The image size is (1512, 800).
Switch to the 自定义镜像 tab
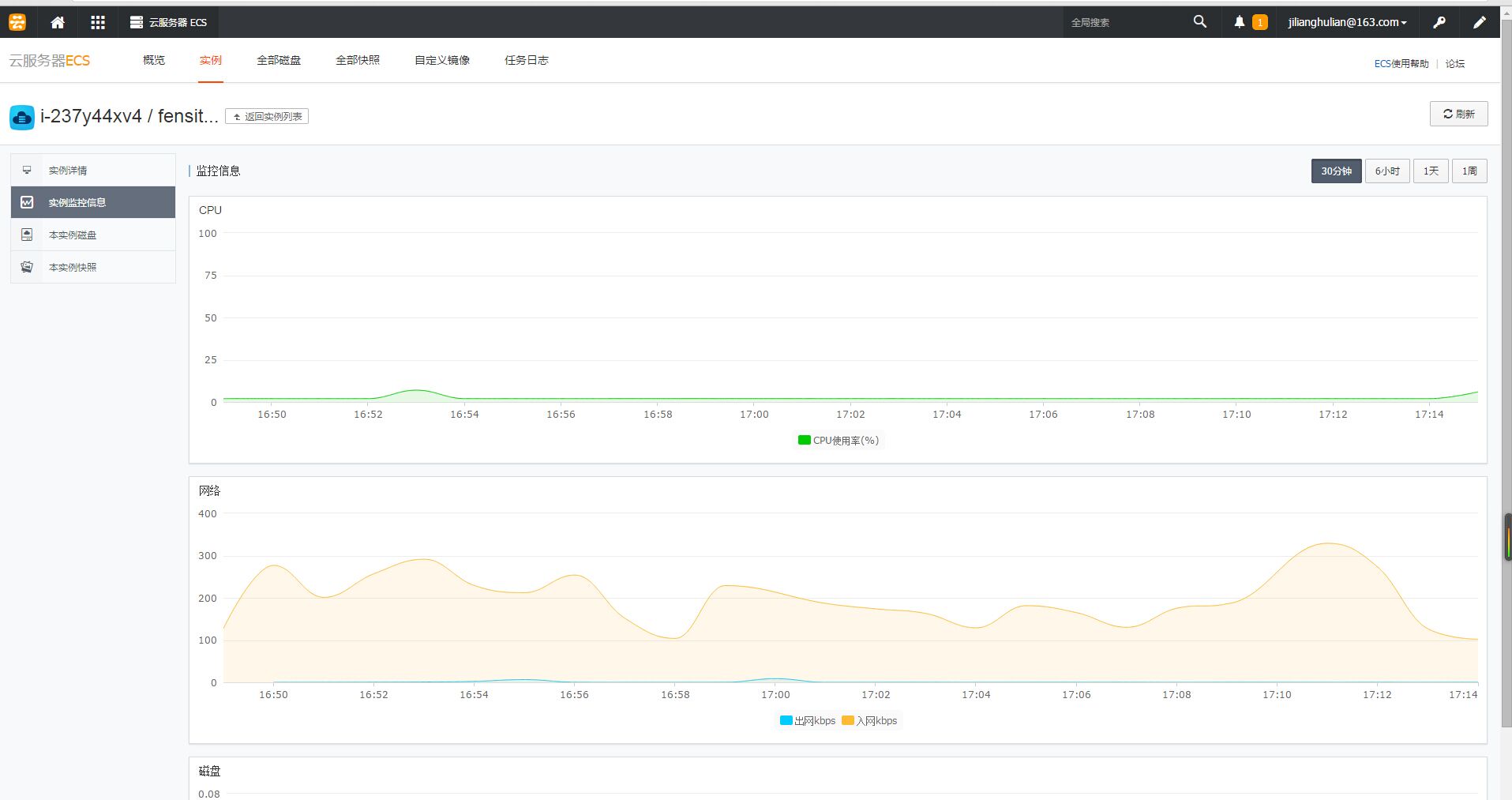[442, 60]
